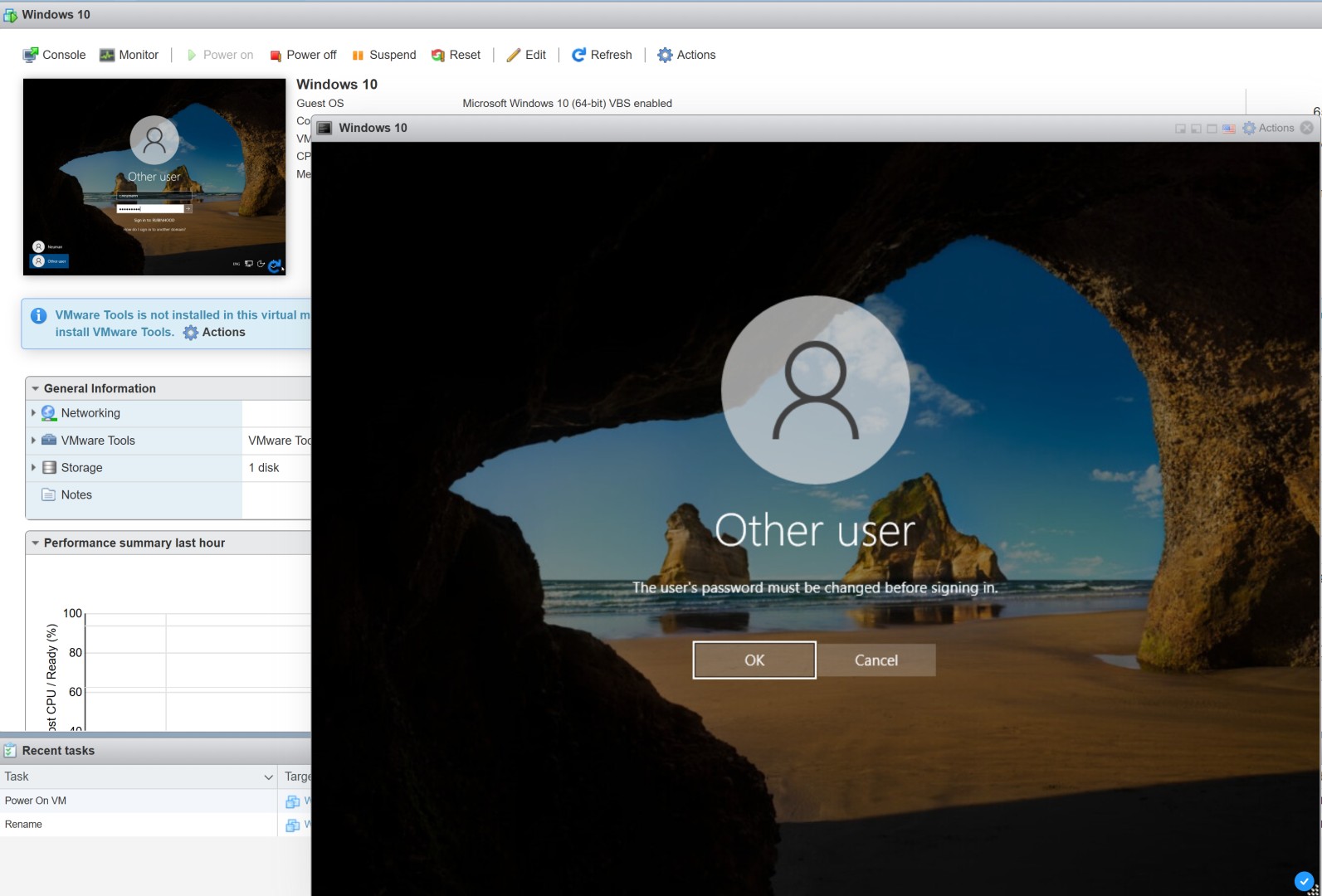Suspend the virtual machine
1322x896 pixels.
[383, 55]
